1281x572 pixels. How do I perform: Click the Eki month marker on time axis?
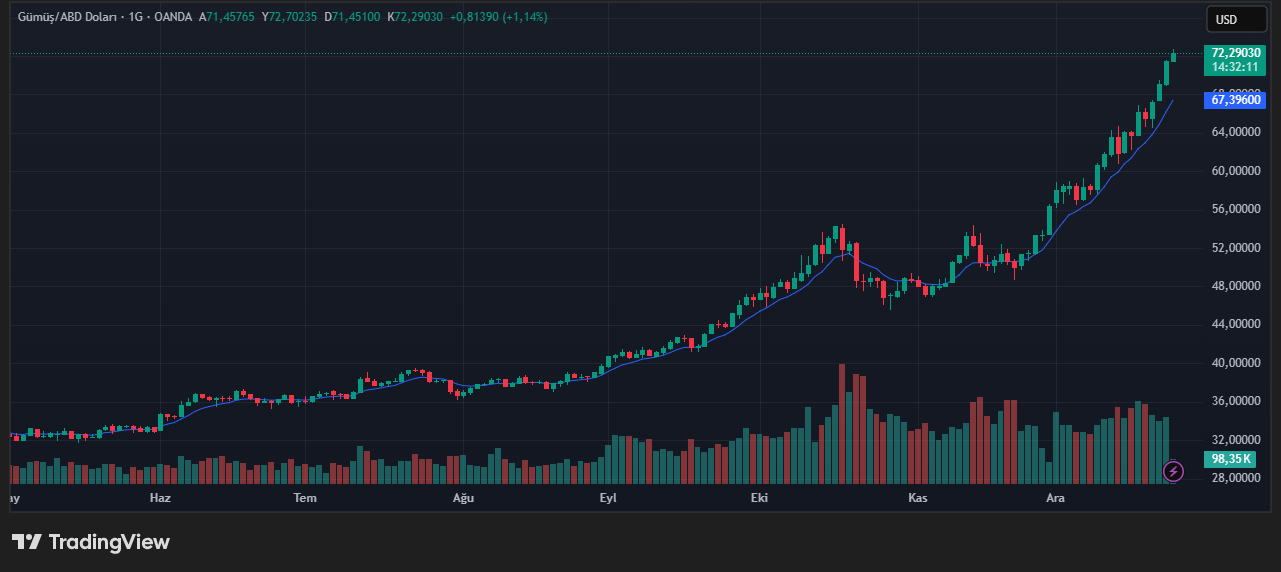[x=760, y=498]
